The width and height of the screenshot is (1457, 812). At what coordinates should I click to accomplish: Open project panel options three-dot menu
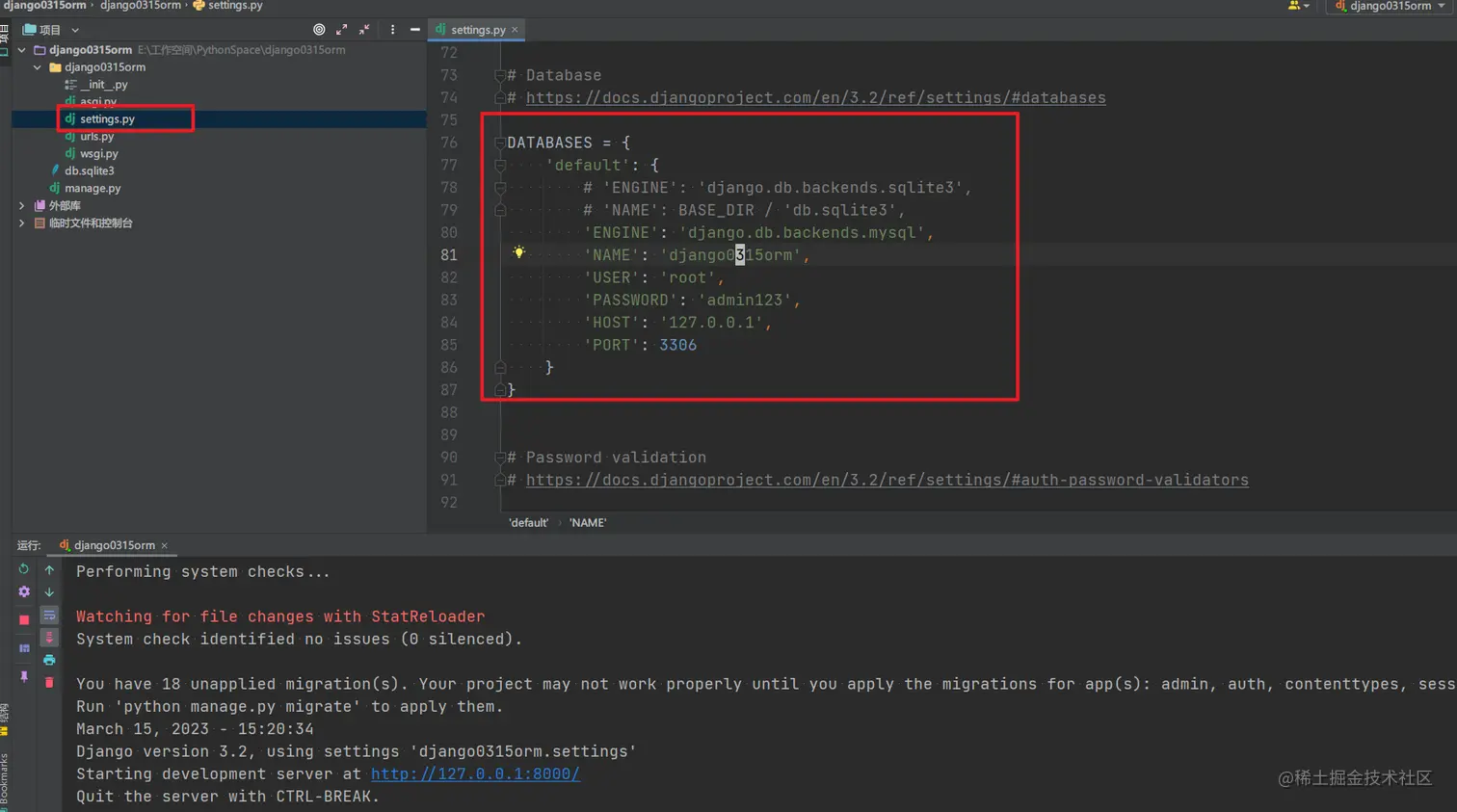(392, 30)
